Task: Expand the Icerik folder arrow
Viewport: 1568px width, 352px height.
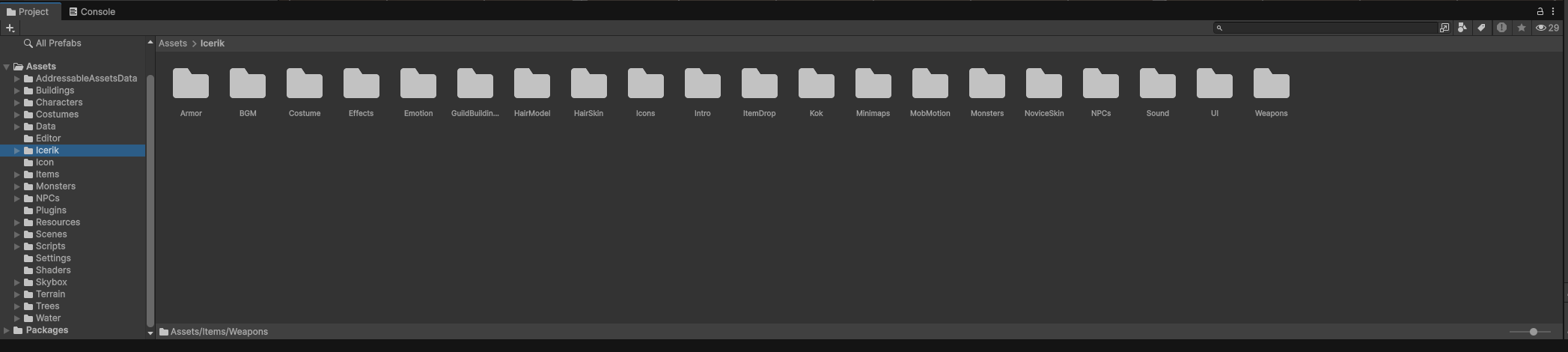Action: pyautogui.click(x=17, y=151)
